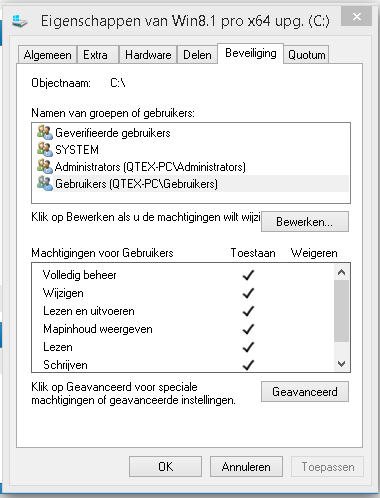The image size is (380, 498).
Task: Click the drive icon in title bar
Action: coord(20,21)
